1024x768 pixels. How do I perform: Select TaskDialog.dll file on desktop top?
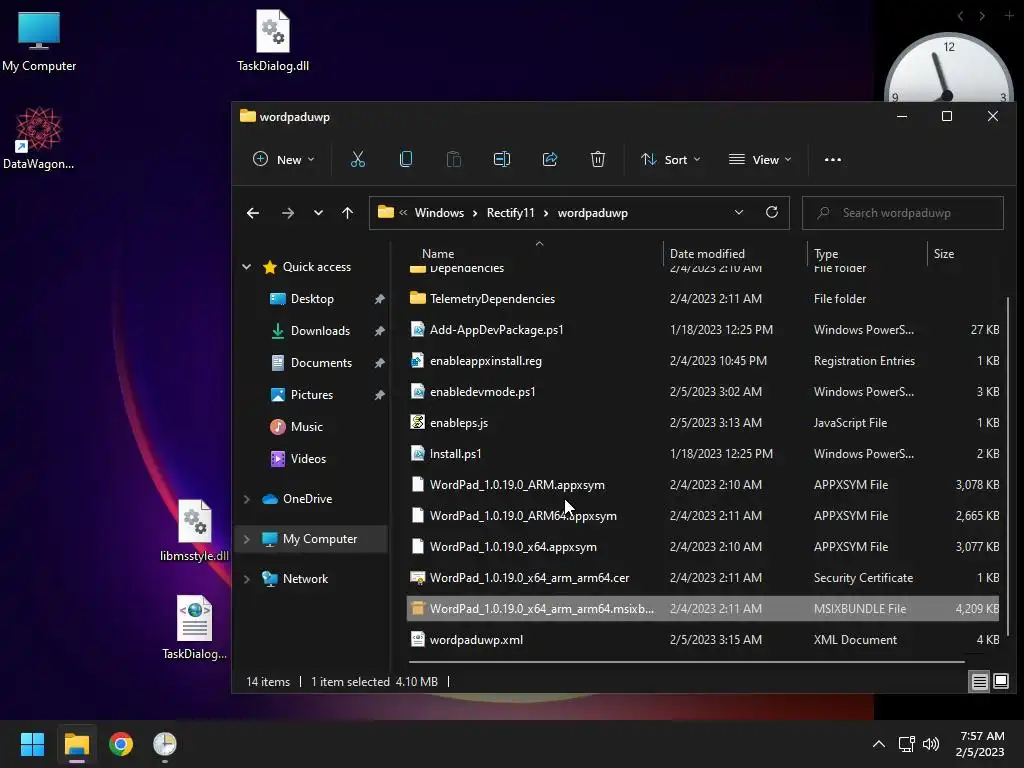[273, 41]
